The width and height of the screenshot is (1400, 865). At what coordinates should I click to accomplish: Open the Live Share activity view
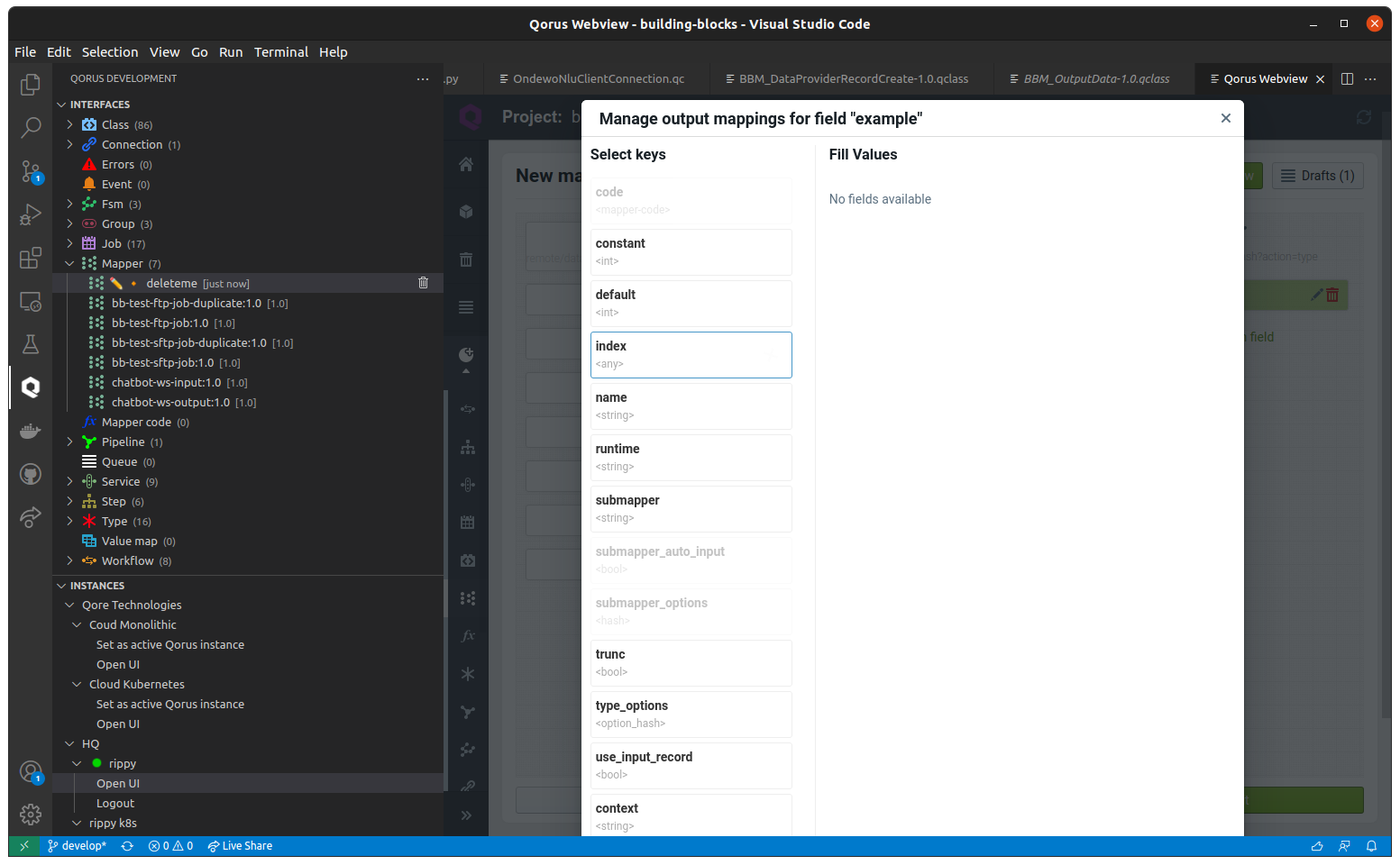click(x=31, y=517)
